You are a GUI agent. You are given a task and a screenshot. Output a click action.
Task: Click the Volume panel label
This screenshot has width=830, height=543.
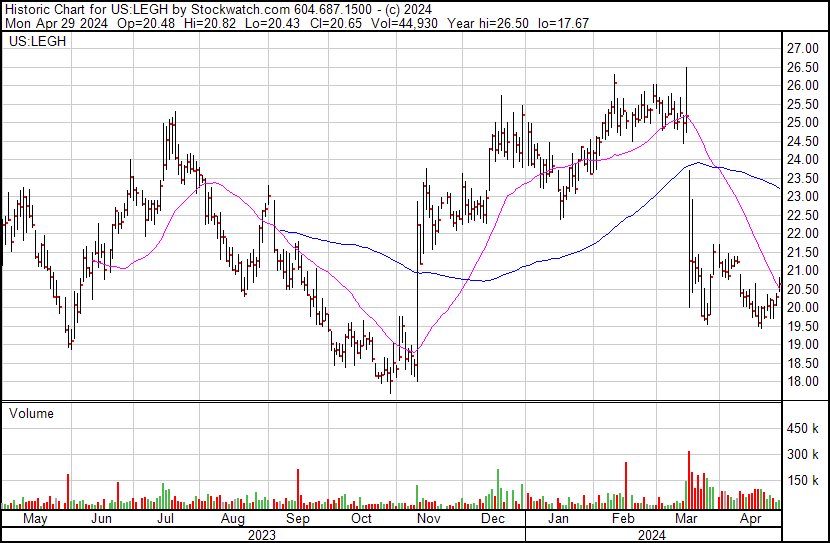click(x=31, y=413)
